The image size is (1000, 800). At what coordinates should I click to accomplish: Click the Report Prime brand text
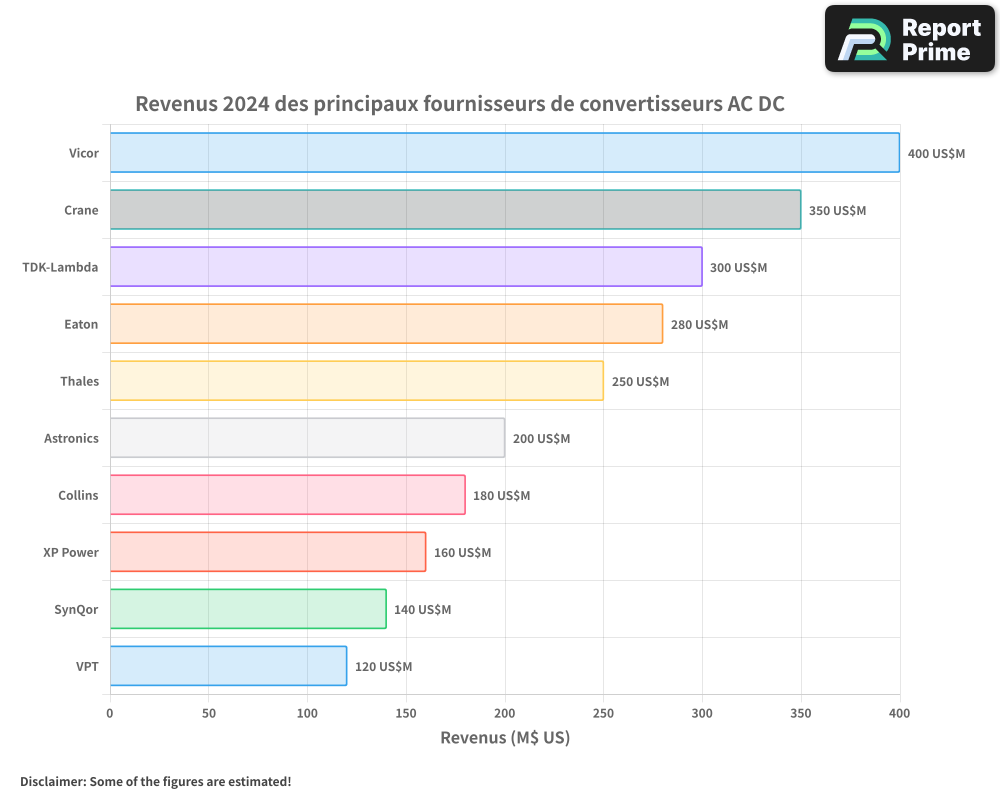[940, 39]
